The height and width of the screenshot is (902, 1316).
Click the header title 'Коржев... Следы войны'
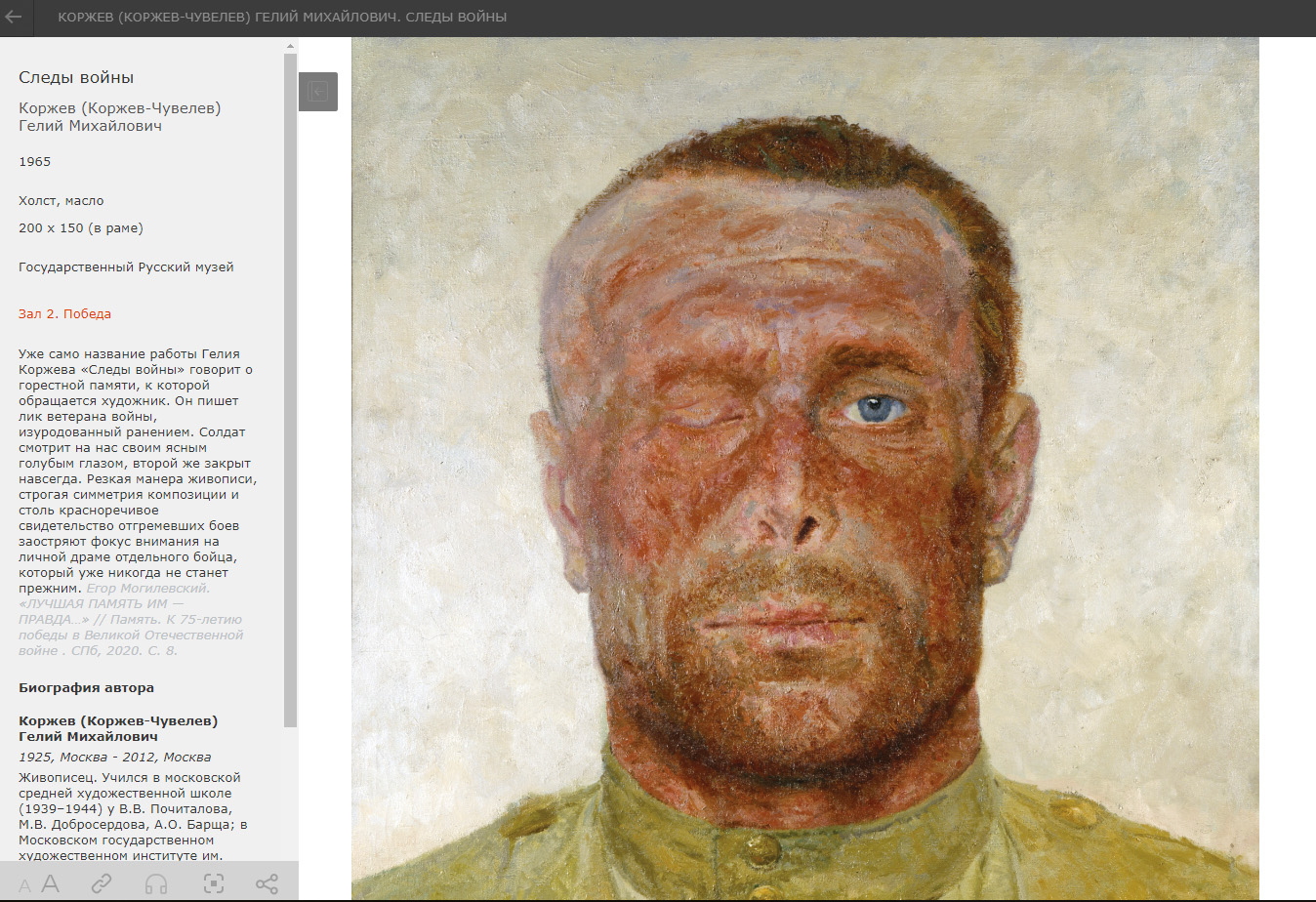pos(282,17)
